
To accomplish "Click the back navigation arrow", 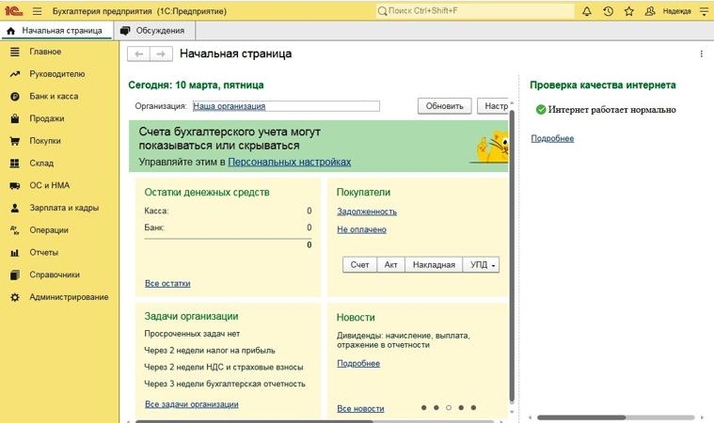I will pos(140,54).
